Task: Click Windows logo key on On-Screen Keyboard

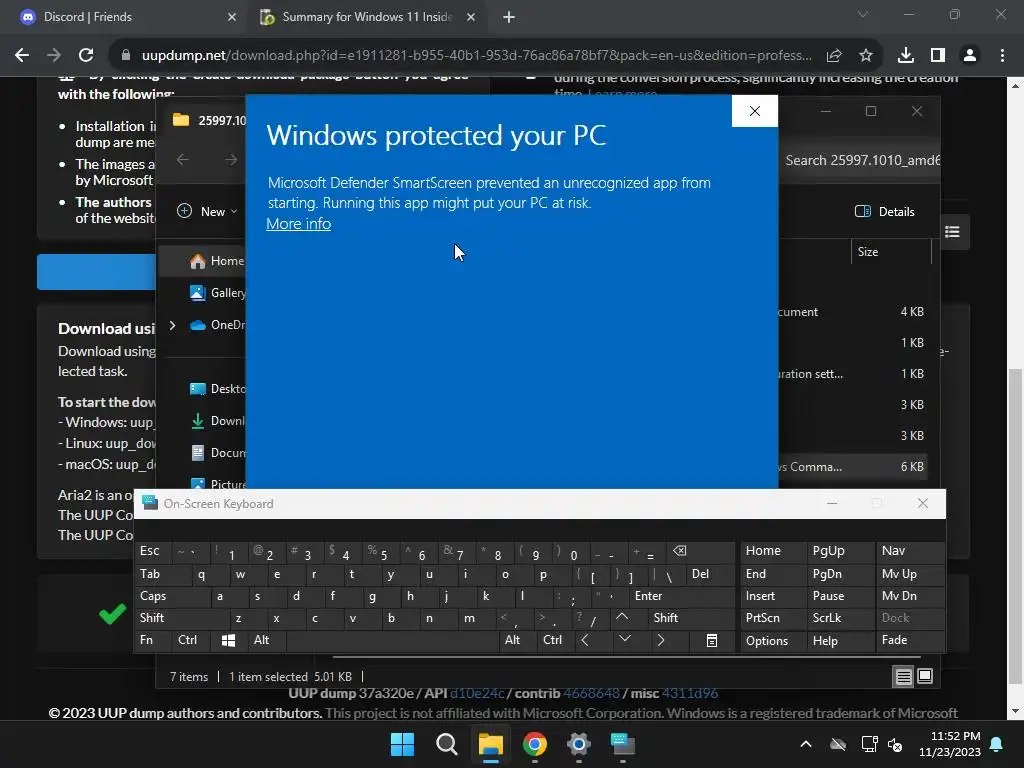Action: (229, 641)
